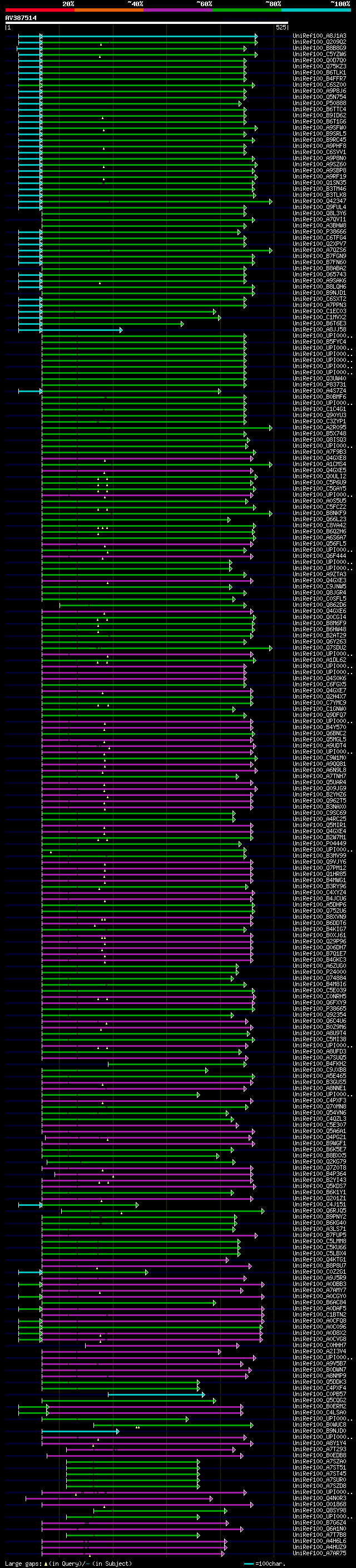Click the green ~80% identity legend bar
The height and width of the screenshot is (1568, 356).
(x=247, y=10)
